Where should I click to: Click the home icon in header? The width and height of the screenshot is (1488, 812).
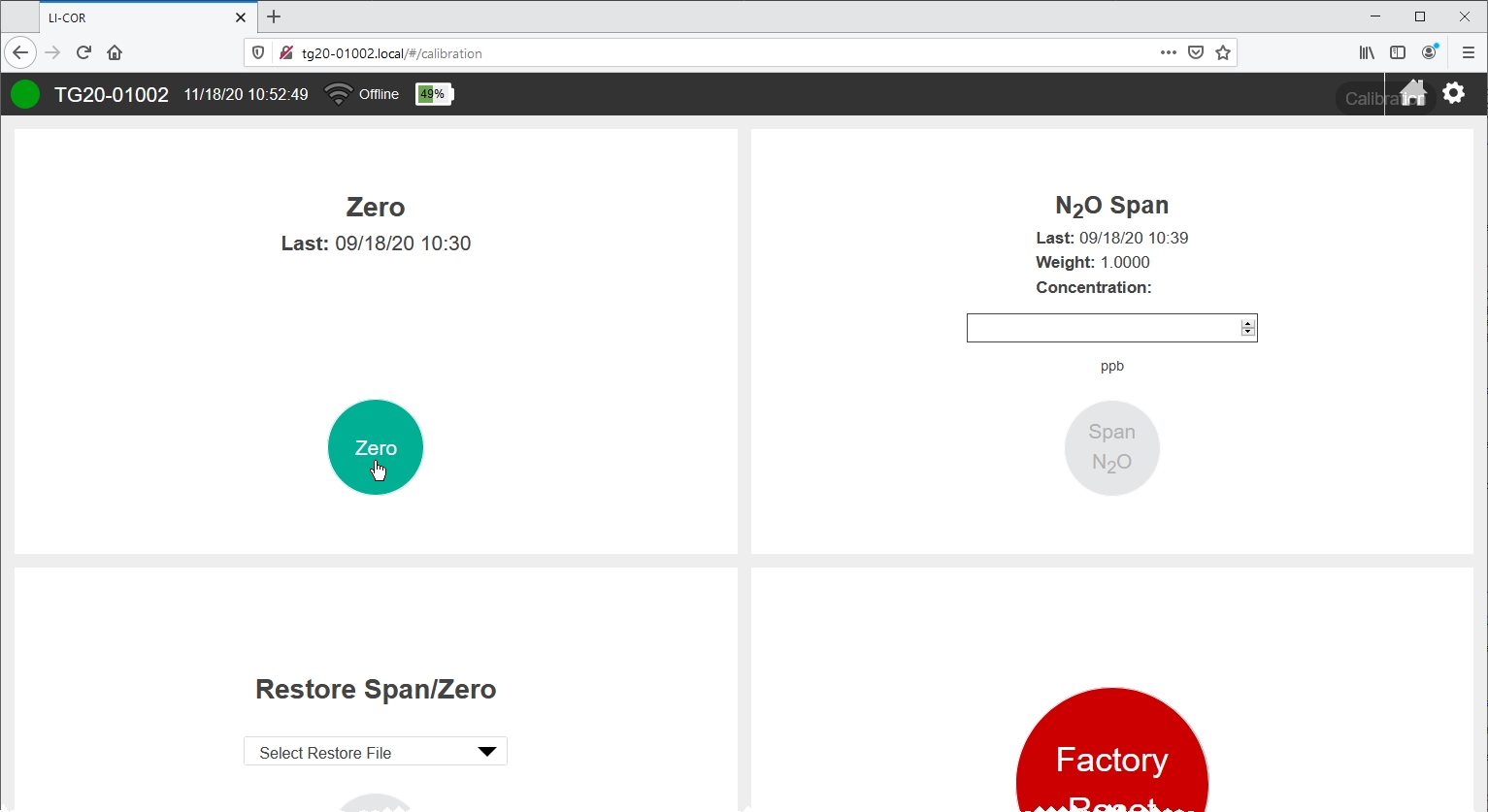pos(1413,93)
